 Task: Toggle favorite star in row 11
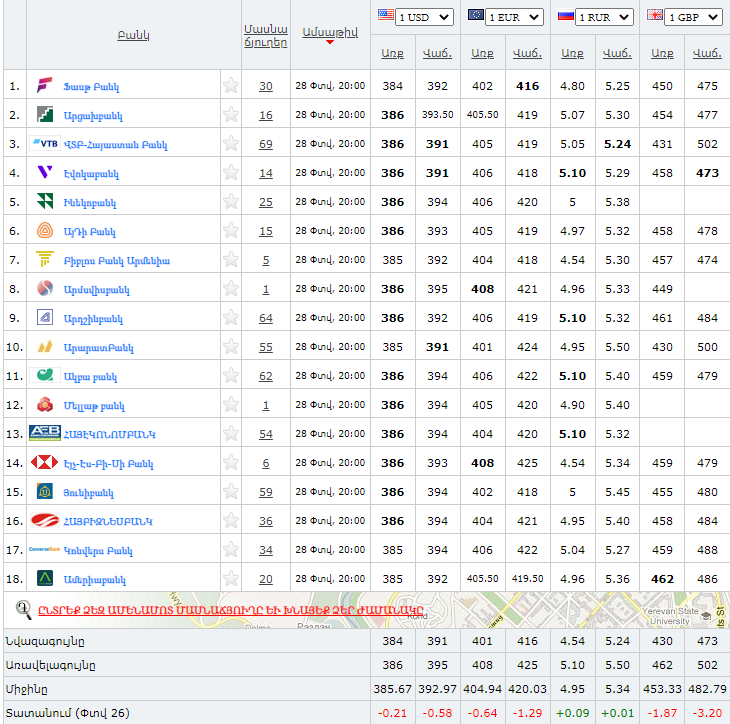point(230,375)
